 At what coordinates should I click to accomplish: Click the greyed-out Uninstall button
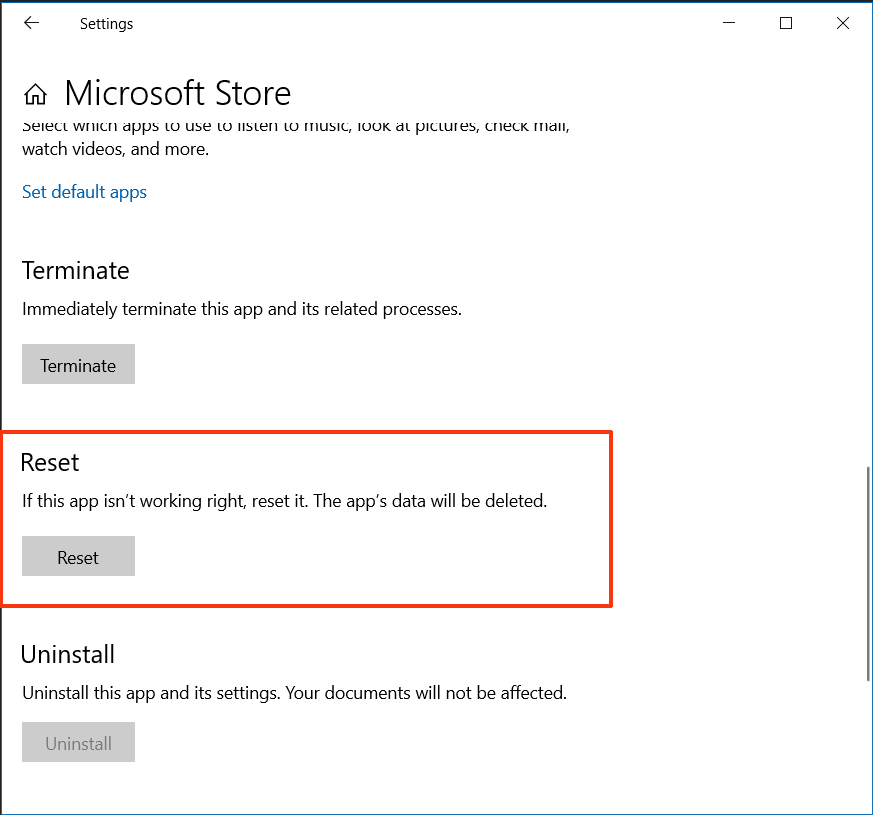79,742
